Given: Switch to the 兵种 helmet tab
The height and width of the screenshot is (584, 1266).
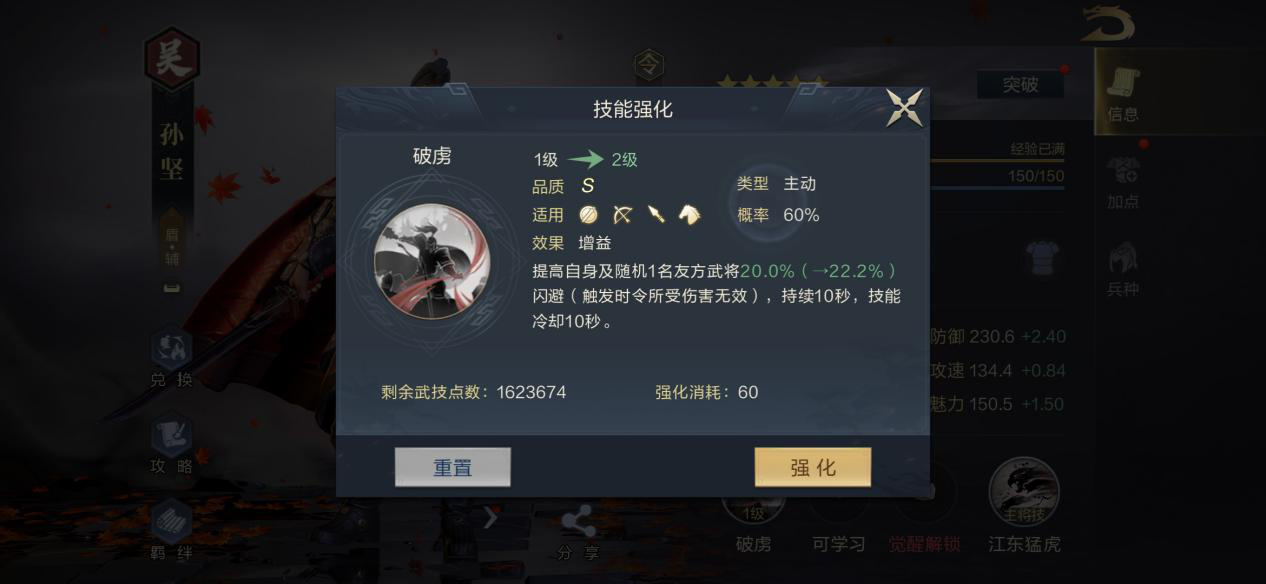Looking at the screenshot, I should 1123,268.
